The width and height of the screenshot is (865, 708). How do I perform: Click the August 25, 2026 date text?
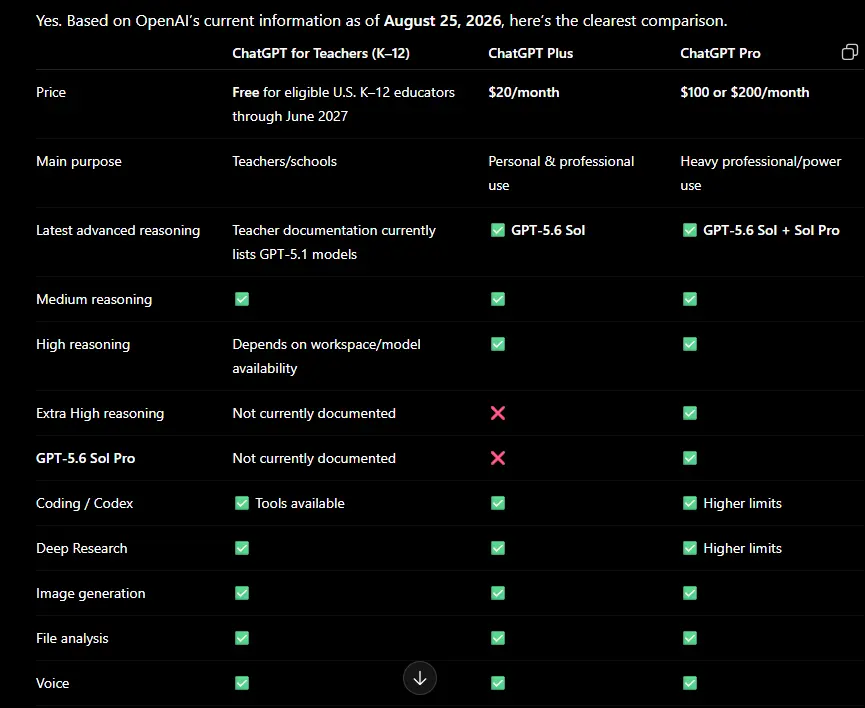442,20
